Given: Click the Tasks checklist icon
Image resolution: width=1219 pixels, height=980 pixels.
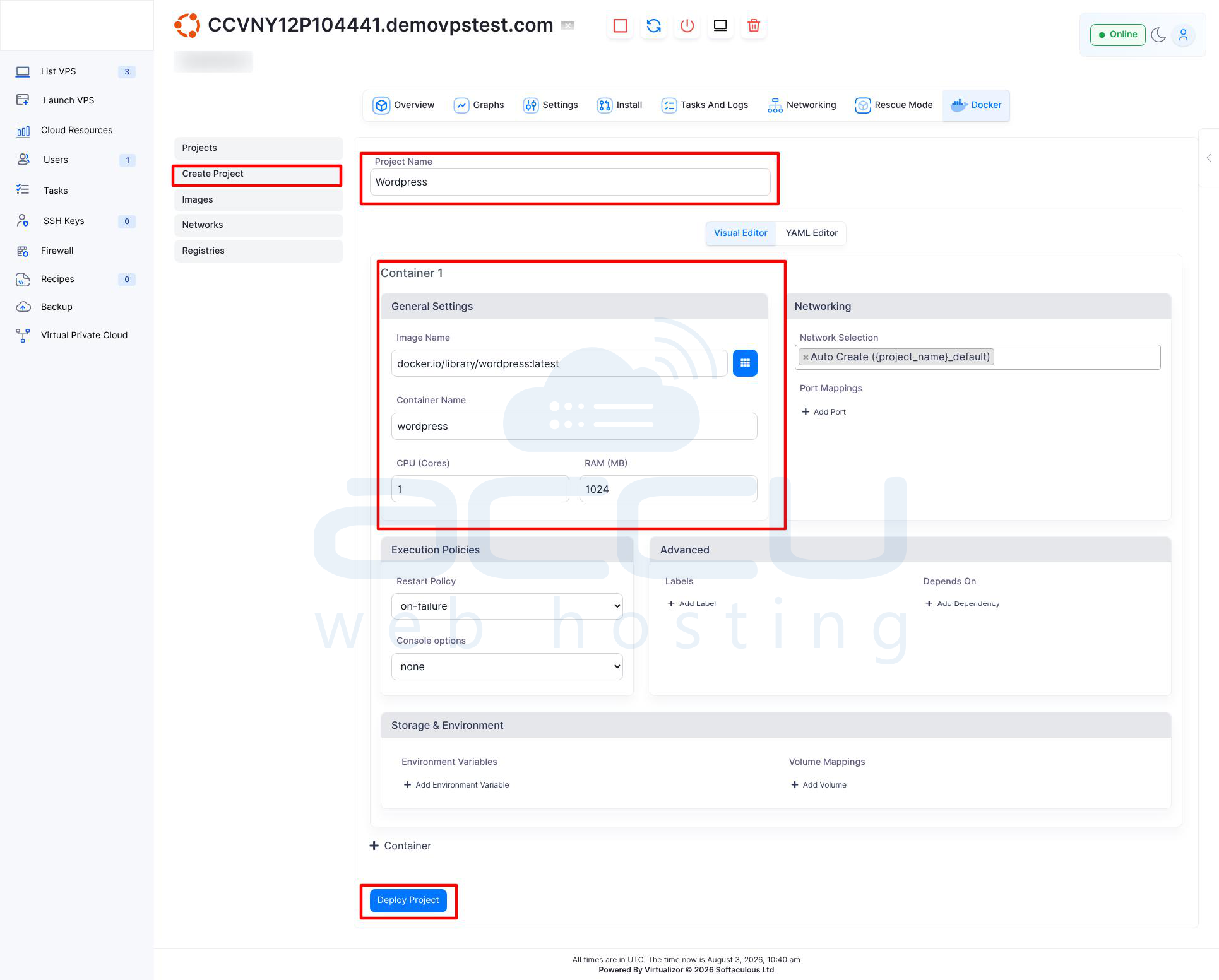Looking at the screenshot, I should [x=23, y=189].
